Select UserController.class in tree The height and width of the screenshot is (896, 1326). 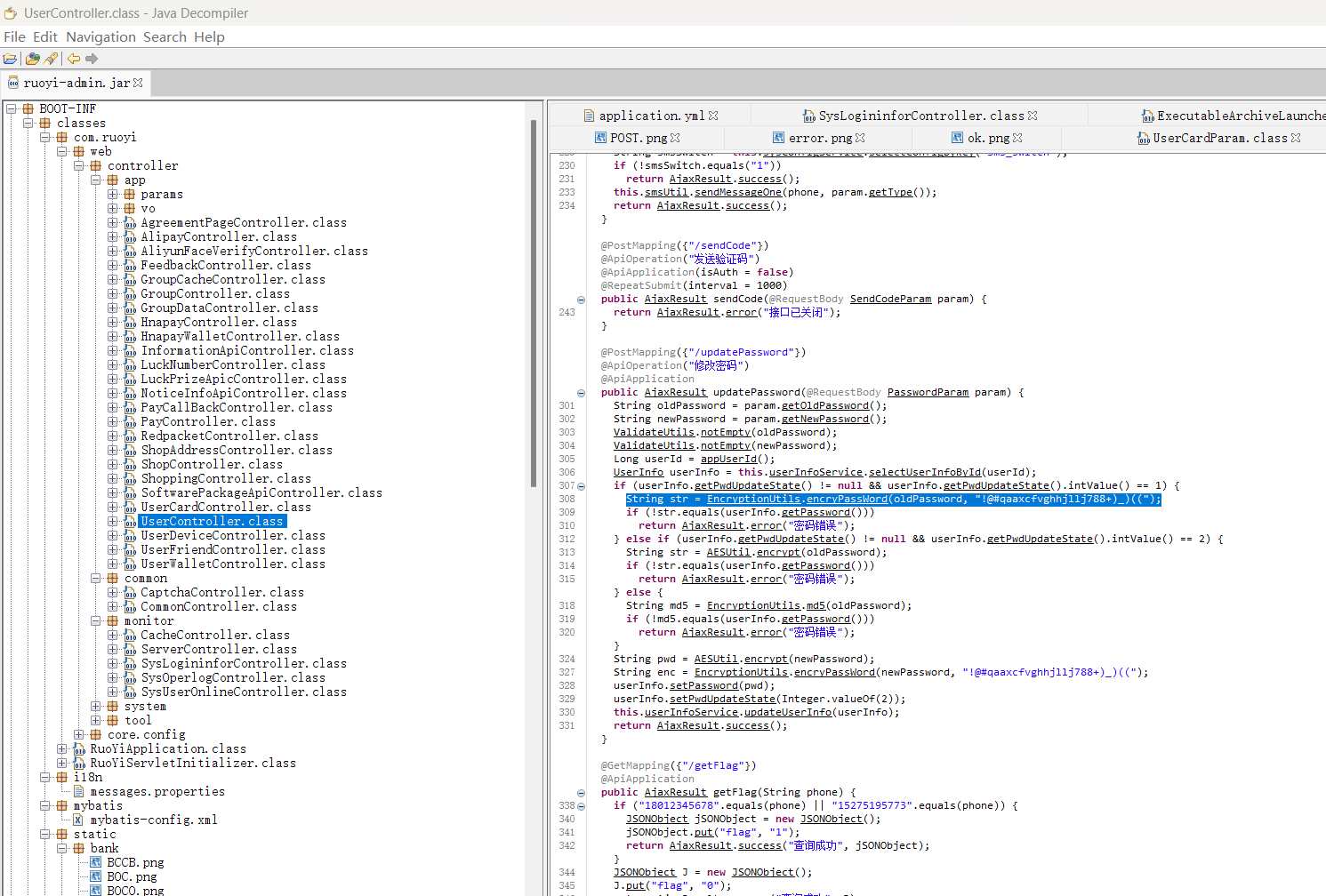click(212, 522)
